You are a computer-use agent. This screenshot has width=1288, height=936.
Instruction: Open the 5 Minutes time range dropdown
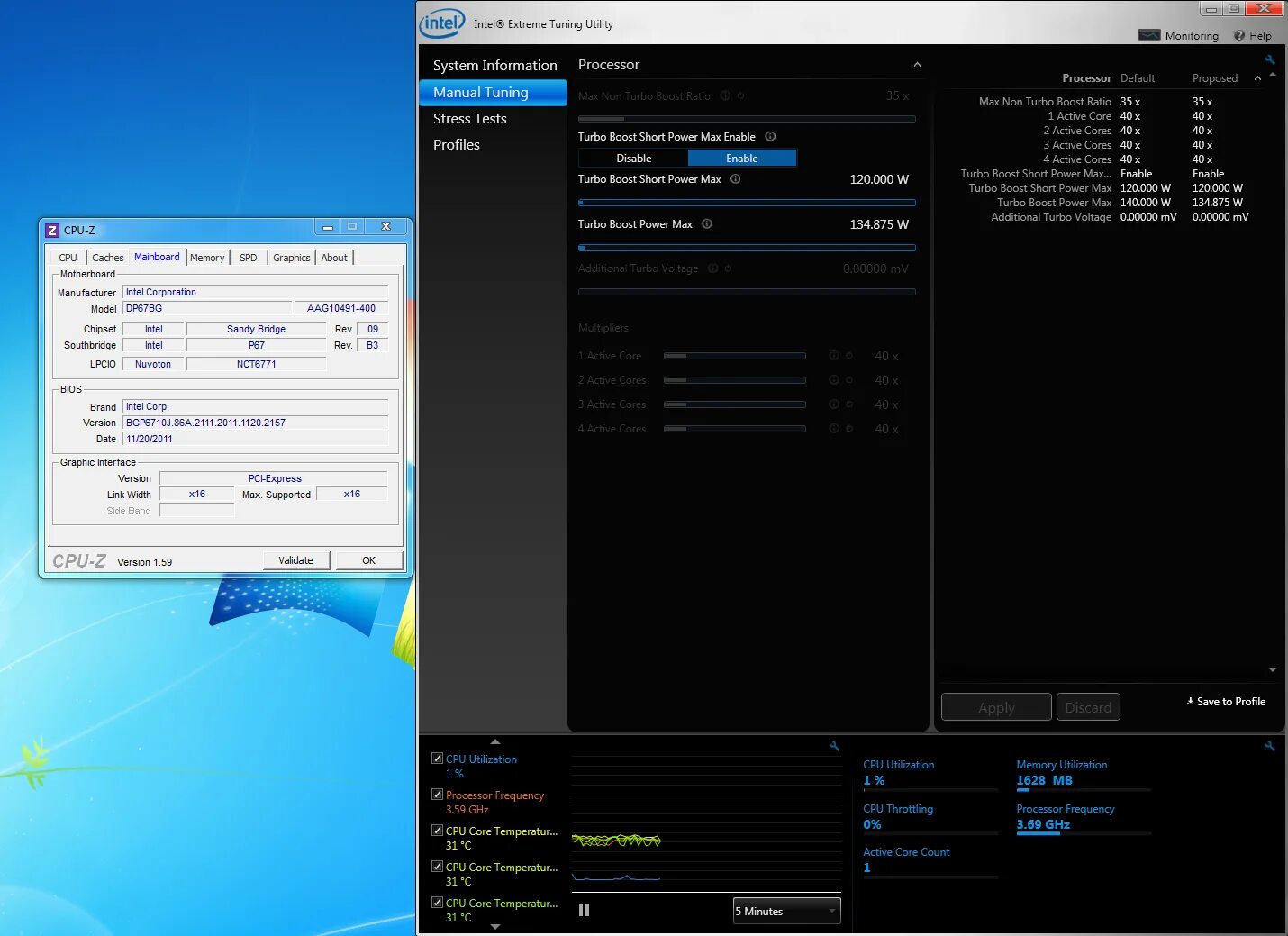tap(786, 912)
